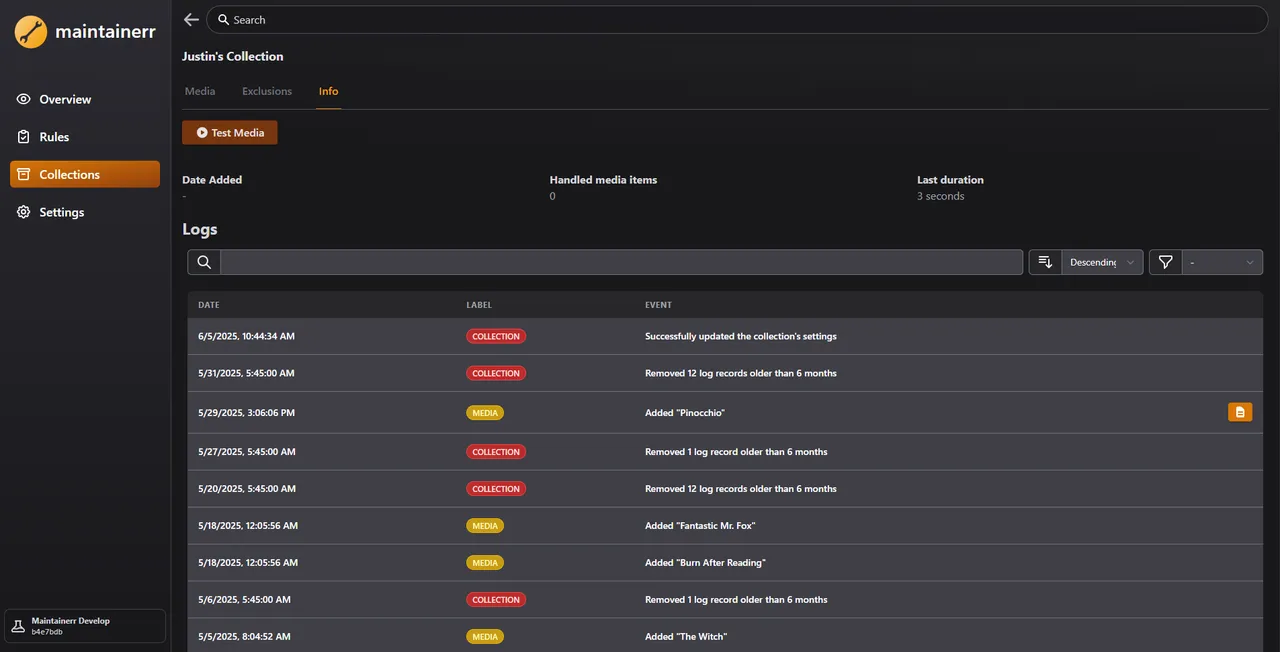Click the Logs search input field
The width and height of the screenshot is (1280, 652).
[x=620, y=261]
